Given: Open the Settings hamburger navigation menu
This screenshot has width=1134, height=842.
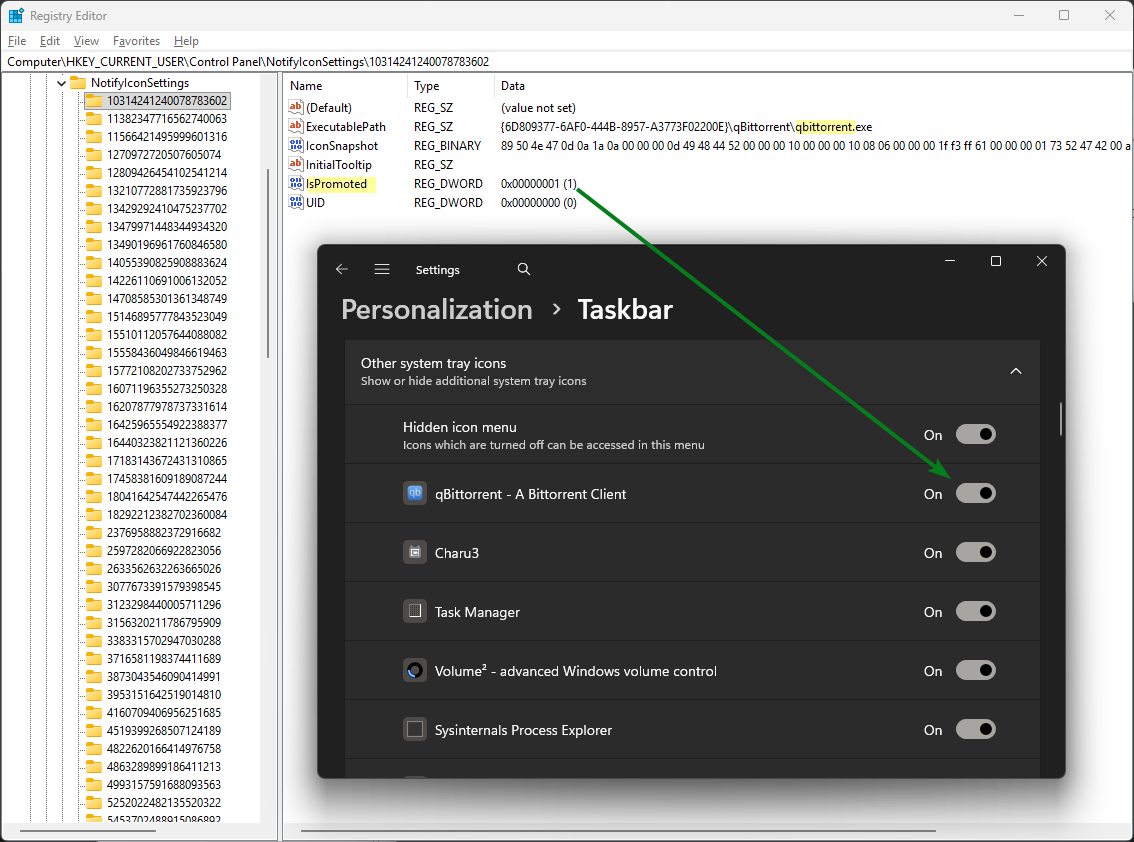Looking at the screenshot, I should [382, 269].
